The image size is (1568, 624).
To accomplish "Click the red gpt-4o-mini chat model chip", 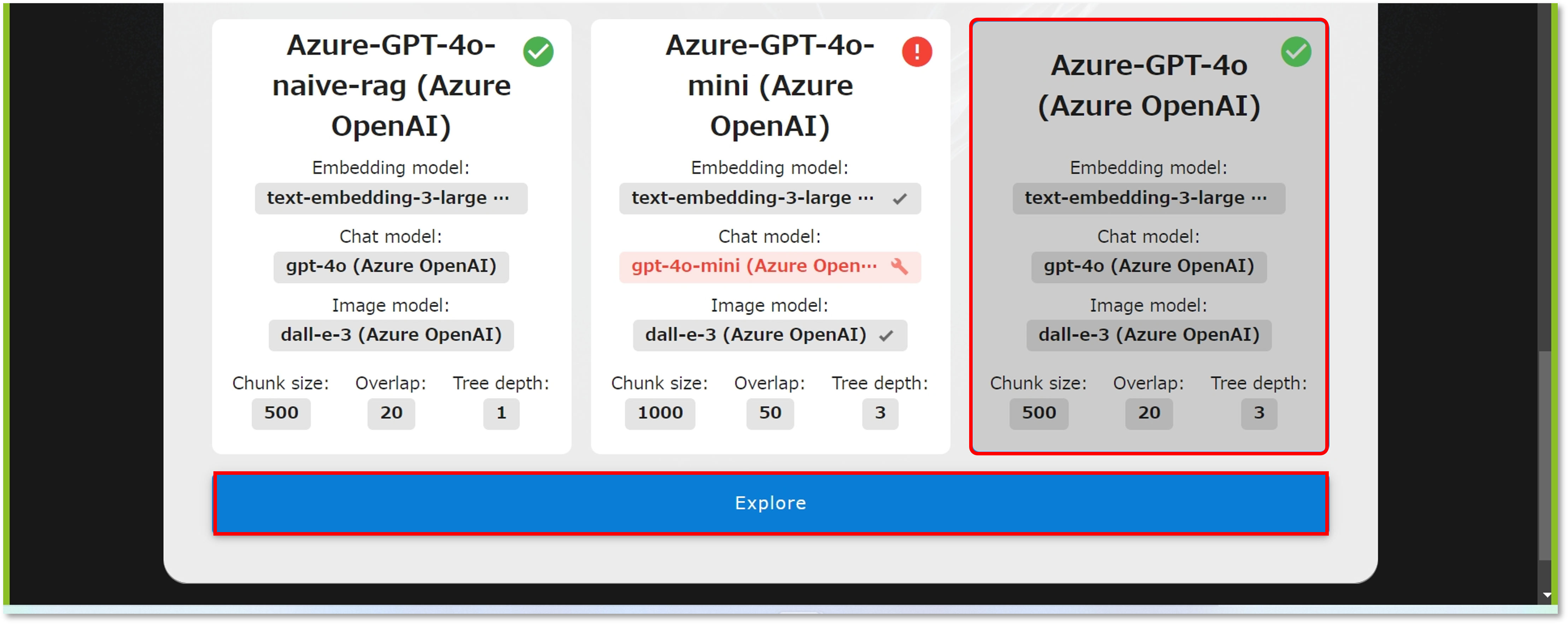I will coord(754,266).
